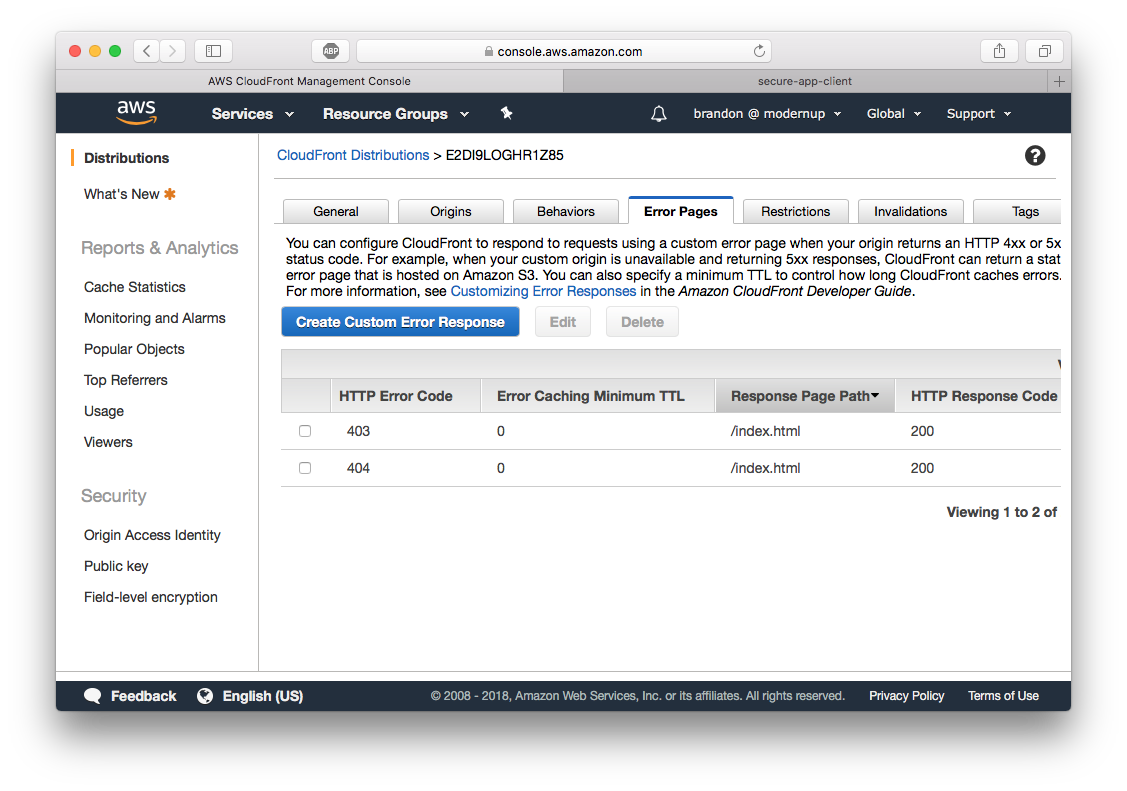Toggle the Safari sidebar icon
This screenshot has height=791, width=1127.
tap(213, 51)
